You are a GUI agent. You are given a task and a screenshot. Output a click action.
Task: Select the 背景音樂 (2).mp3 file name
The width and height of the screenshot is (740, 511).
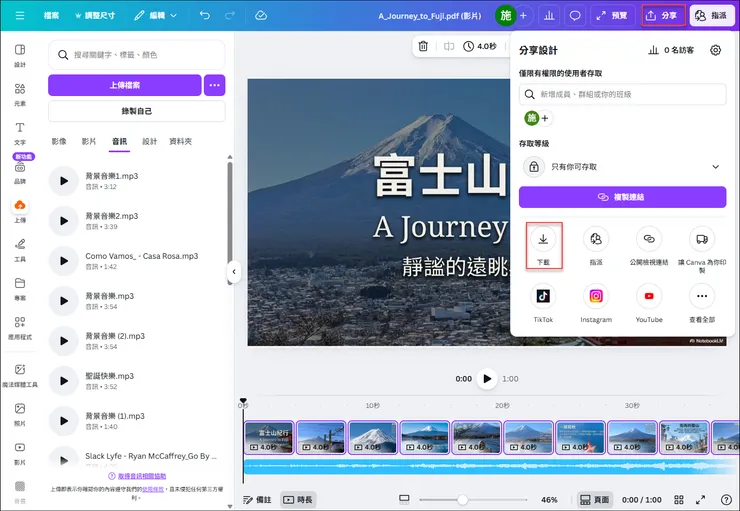pos(115,336)
